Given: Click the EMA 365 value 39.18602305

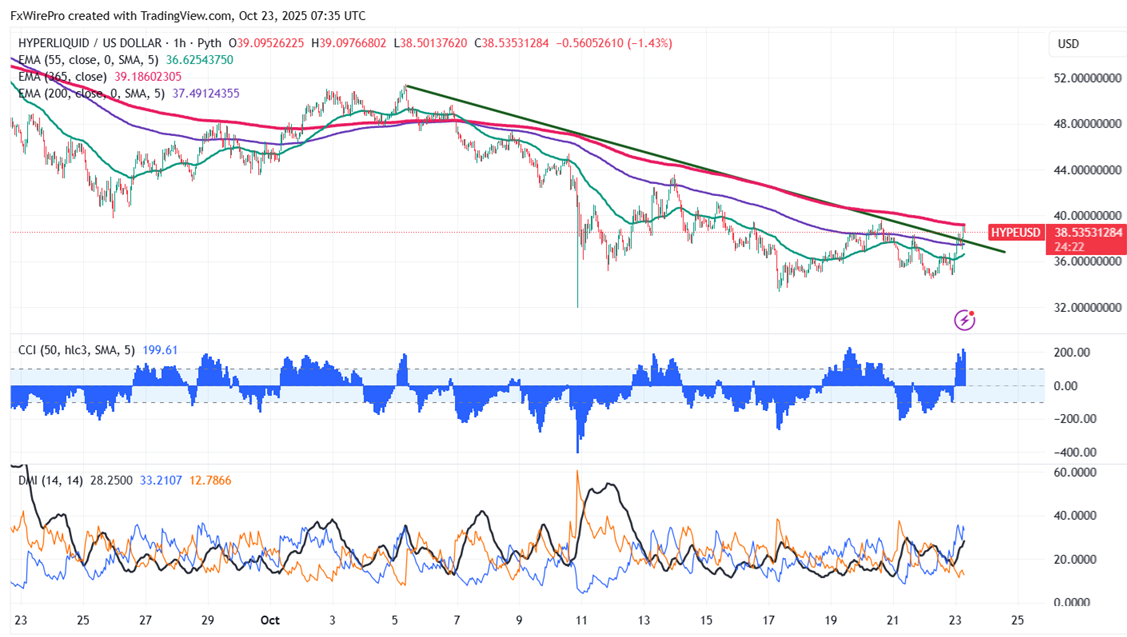Looking at the screenshot, I should 148,76.
